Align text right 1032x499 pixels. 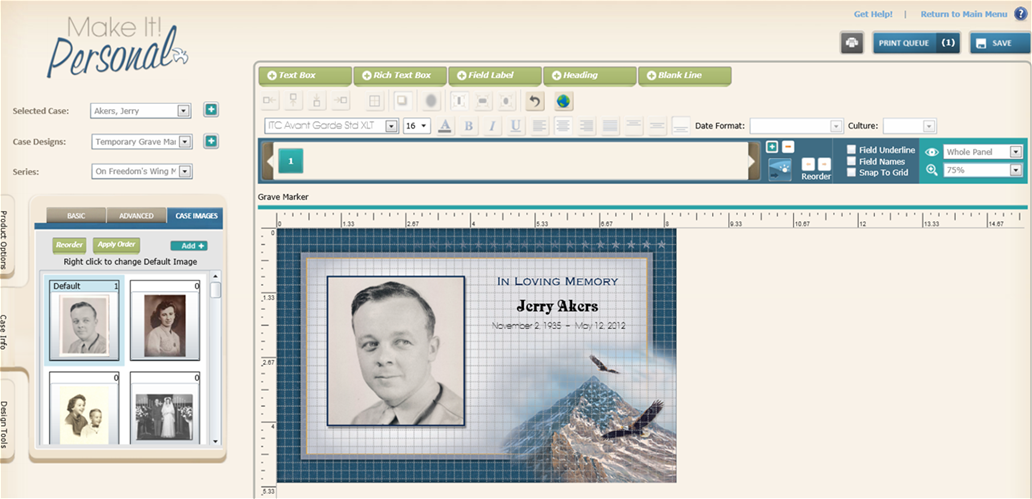[x=586, y=126]
